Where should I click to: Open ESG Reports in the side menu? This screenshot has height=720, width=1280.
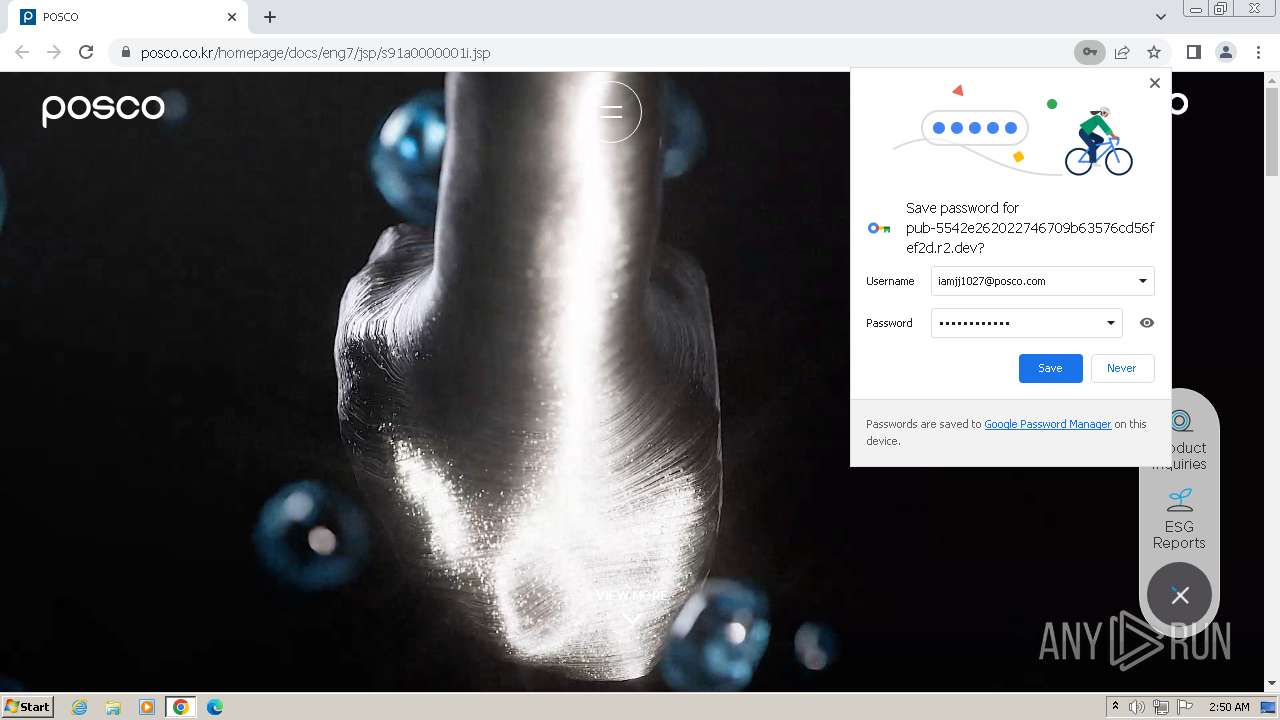click(1179, 519)
